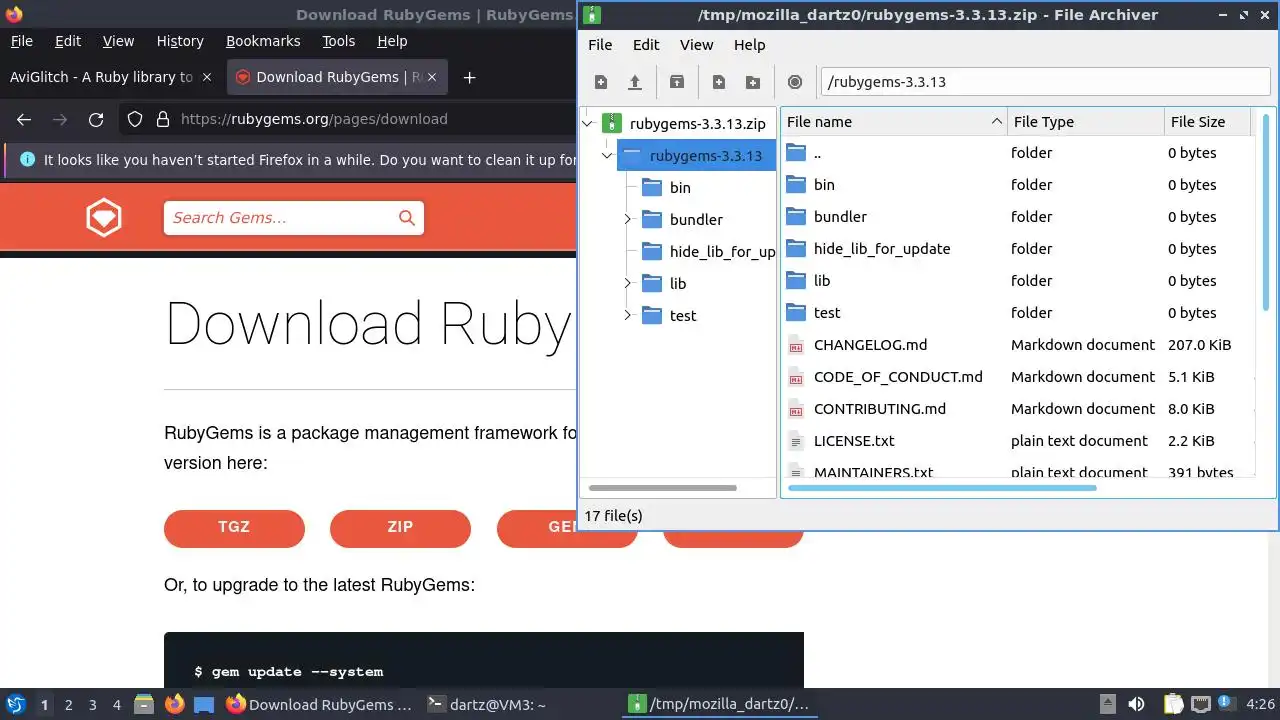Click Add folder icon in archiver toolbar
Viewport: 1280px width, 720px height.
point(753,82)
